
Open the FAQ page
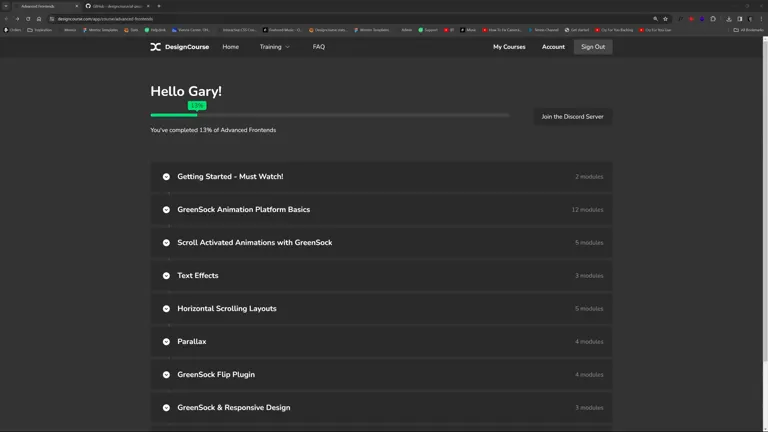point(318,47)
